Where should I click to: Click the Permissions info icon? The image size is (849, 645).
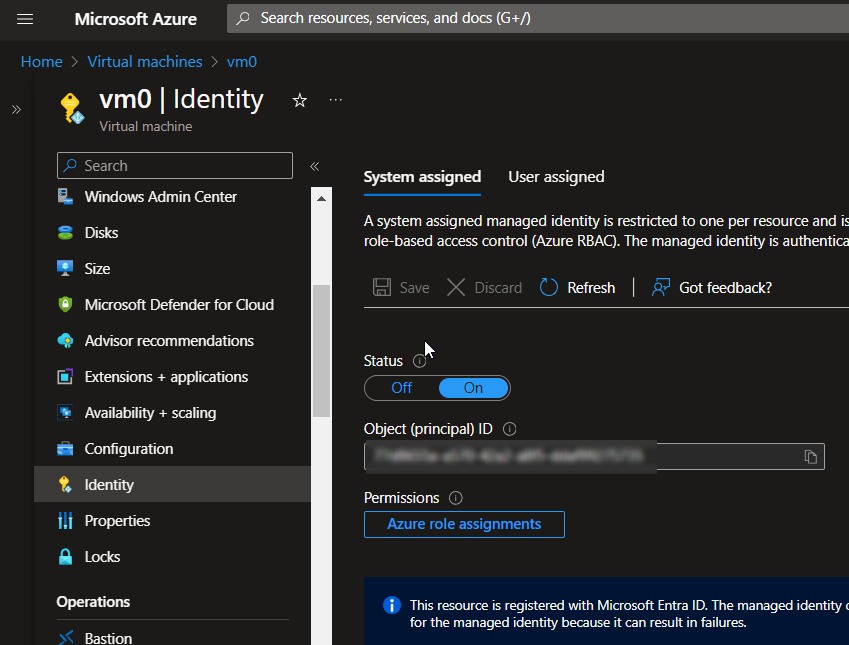click(456, 498)
